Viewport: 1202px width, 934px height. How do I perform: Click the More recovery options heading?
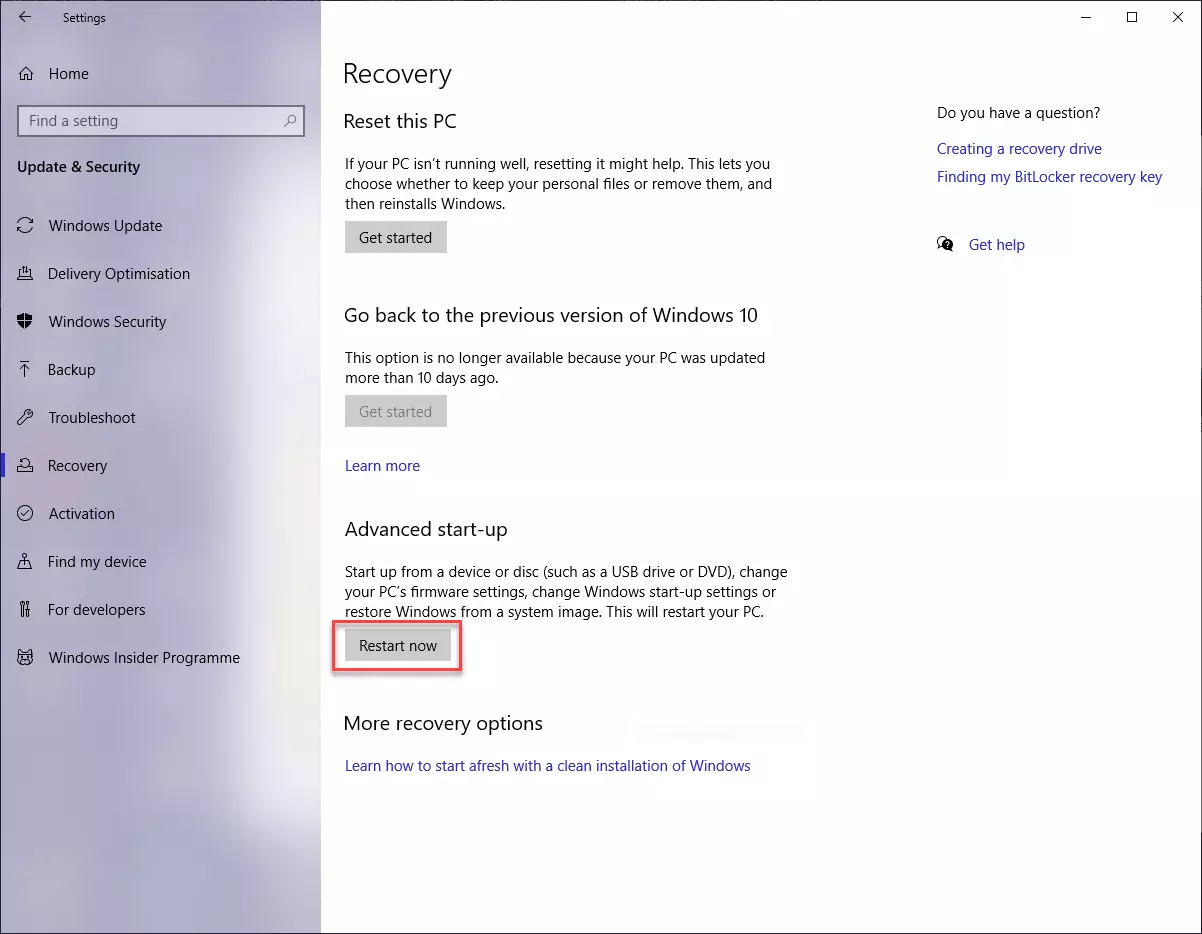coord(443,724)
